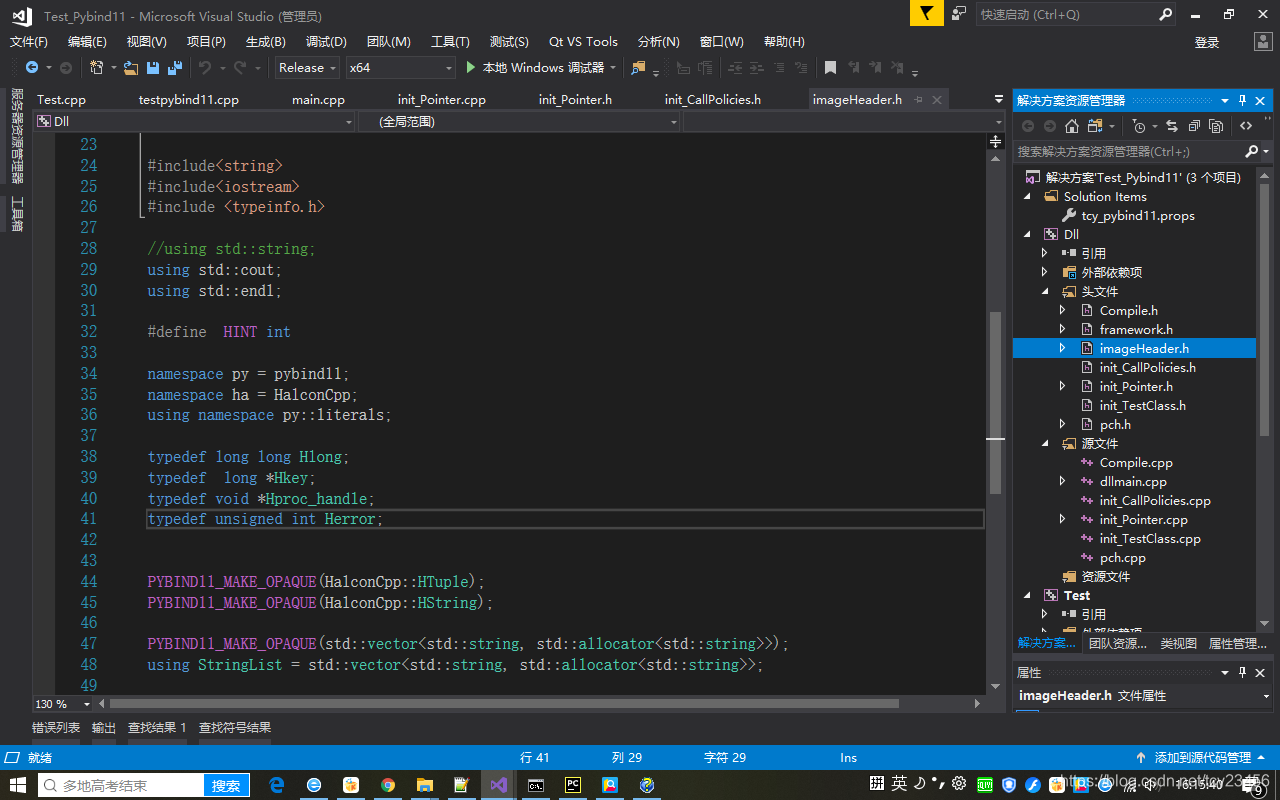Open the New Project icon in toolbar

[x=95, y=67]
